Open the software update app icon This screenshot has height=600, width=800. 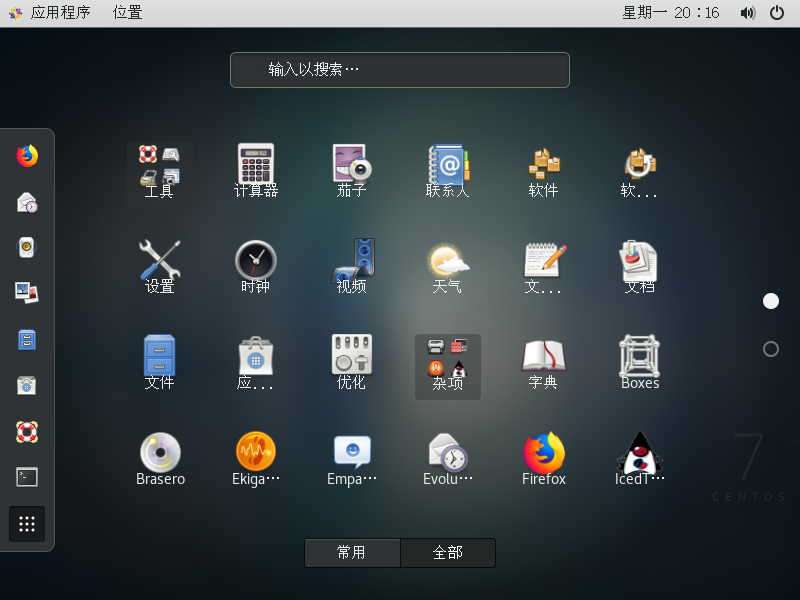[x=639, y=171]
